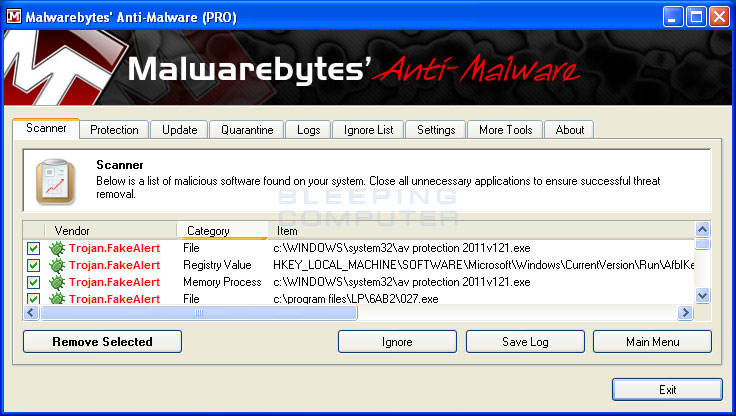The width and height of the screenshot is (736, 416).
Task: Click the vertical scrollbar thumb
Action: coord(702,244)
